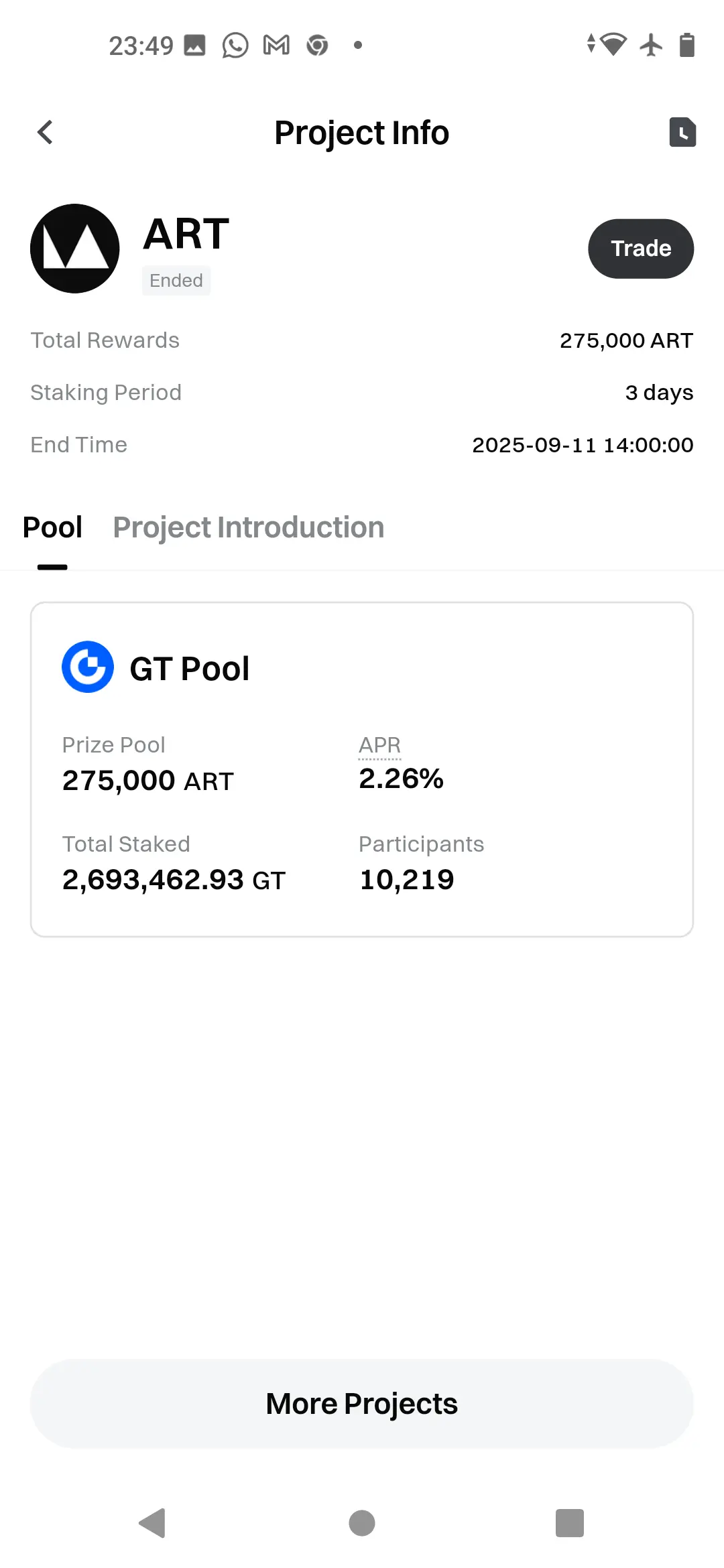Screen dimensions: 724x1568
Task: Open the history record icon
Action: (682, 132)
